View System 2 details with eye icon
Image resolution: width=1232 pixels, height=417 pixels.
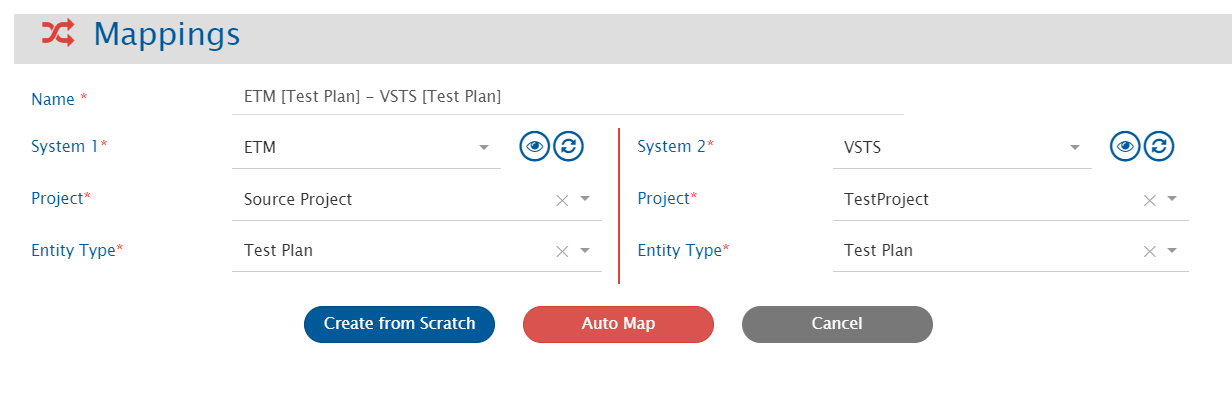(1125, 146)
